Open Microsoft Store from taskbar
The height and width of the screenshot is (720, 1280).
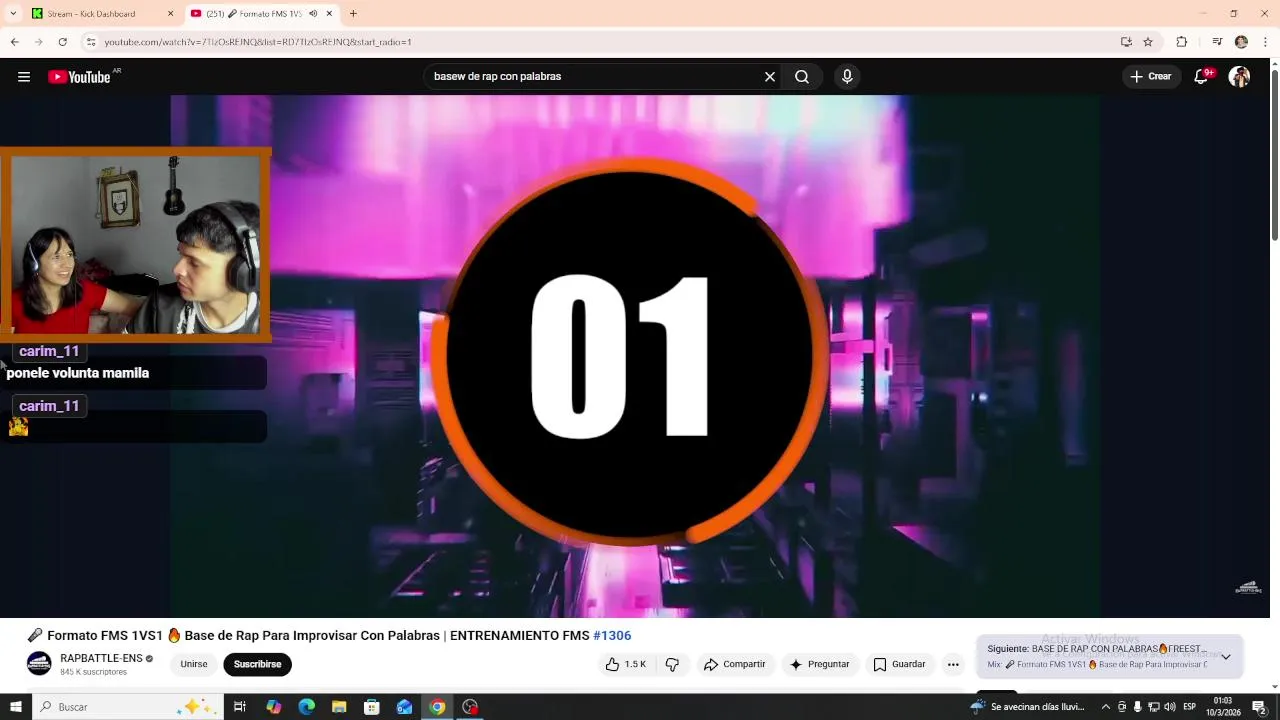pyautogui.click(x=372, y=707)
